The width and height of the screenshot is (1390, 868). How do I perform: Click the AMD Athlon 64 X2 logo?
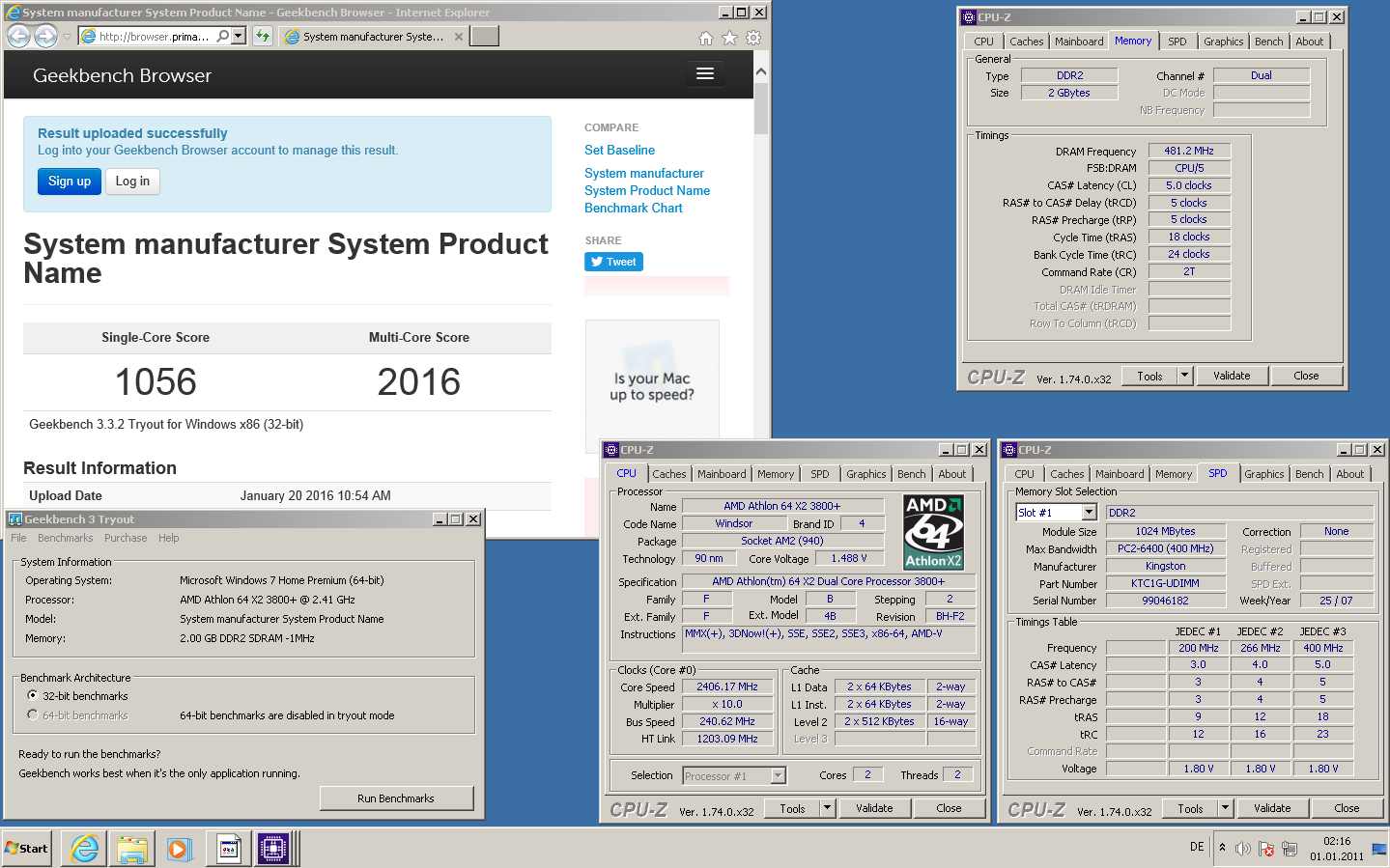[x=934, y=532]
